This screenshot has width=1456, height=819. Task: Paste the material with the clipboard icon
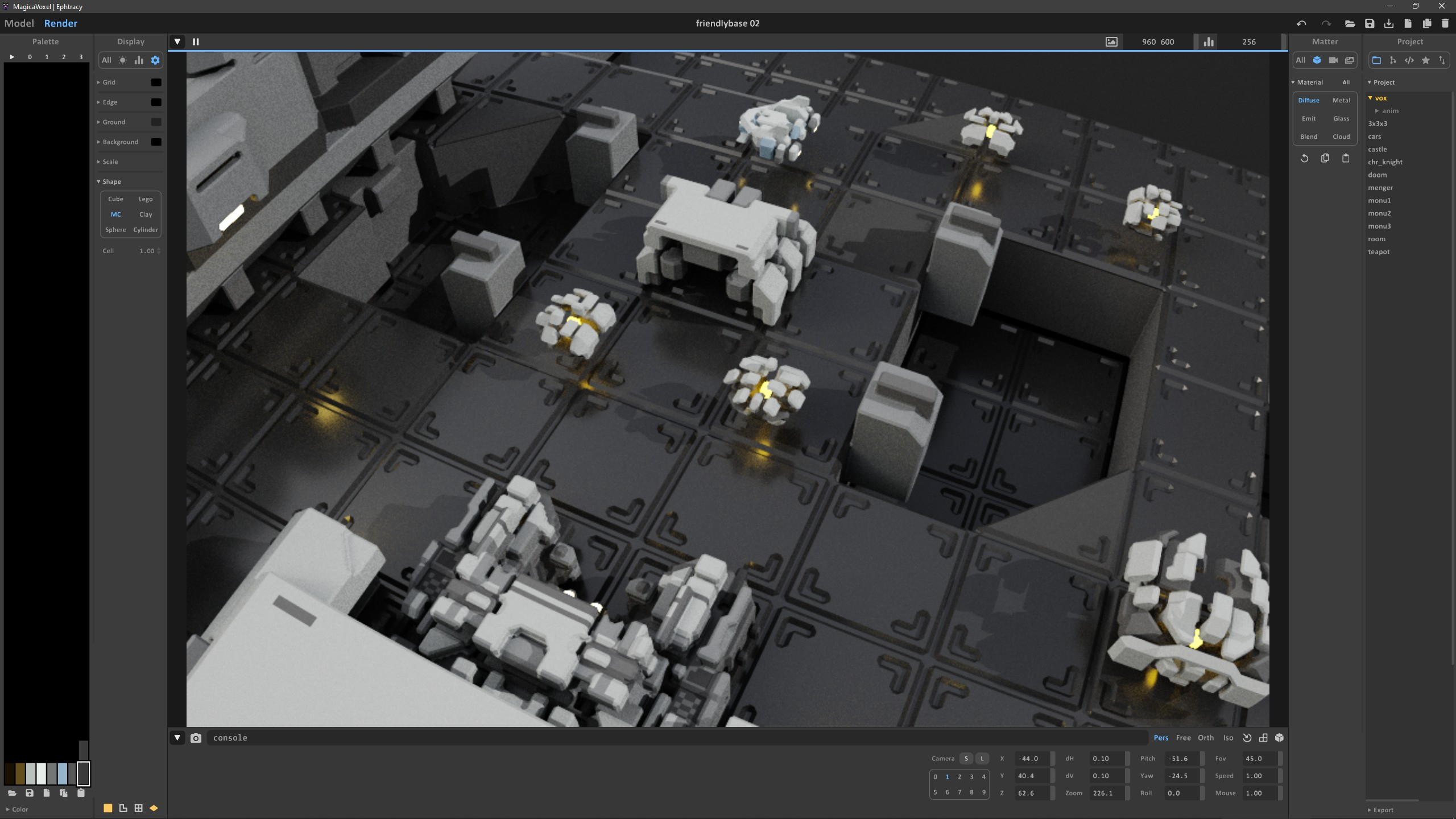point(1346,158)
